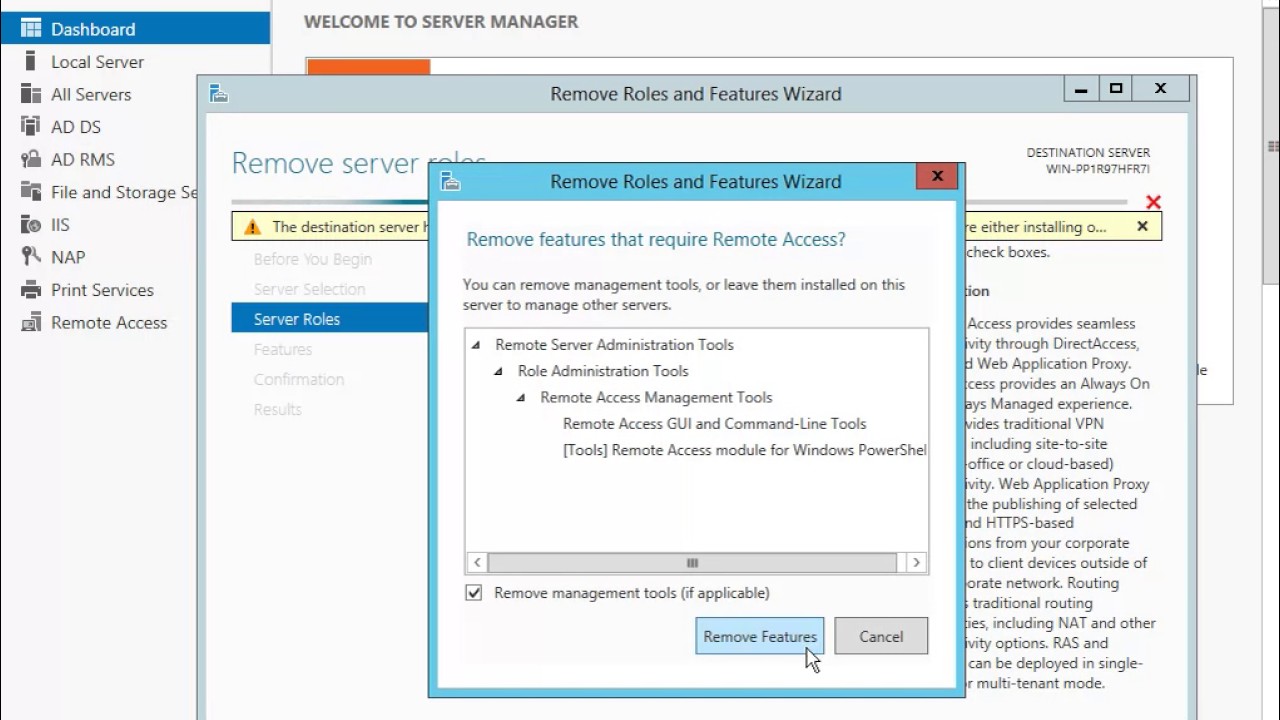Collapse Remote Access Management Tools node
The image size is (1280, 720).
pyautogui.click(x=521, y=397)
